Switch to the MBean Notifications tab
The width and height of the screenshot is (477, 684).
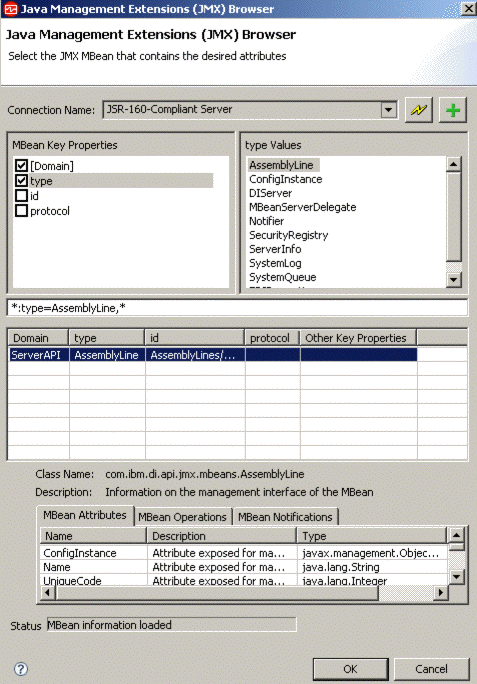click(x=285, y=517)
